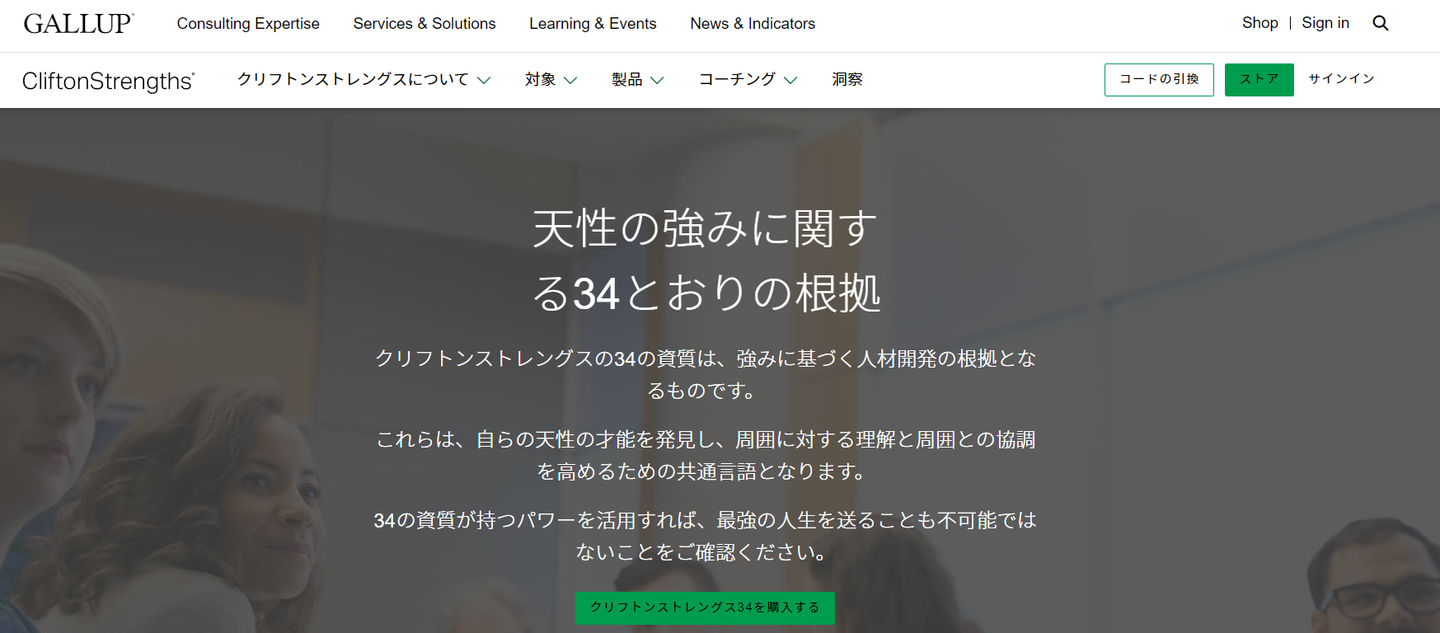The image size is (1440, 633).
Task: Click the コードの引換 button
Action: (x=1159, y=80)
